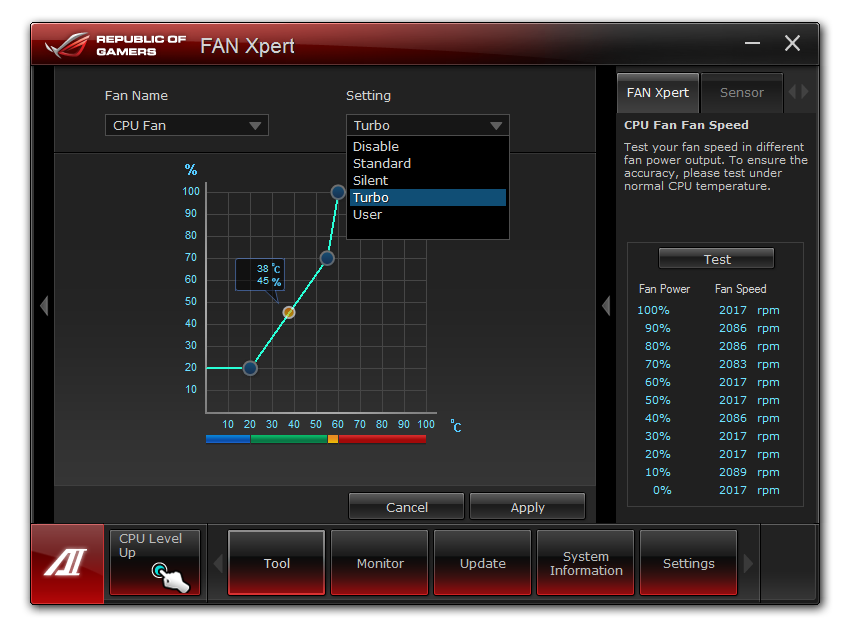
Task: Click the 38°C 45% tooltip
Action: click(260, 275)
